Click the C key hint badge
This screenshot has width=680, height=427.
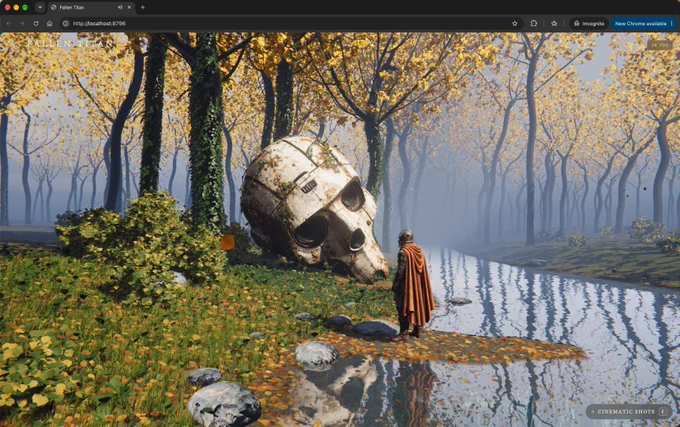tap(663, 411)
